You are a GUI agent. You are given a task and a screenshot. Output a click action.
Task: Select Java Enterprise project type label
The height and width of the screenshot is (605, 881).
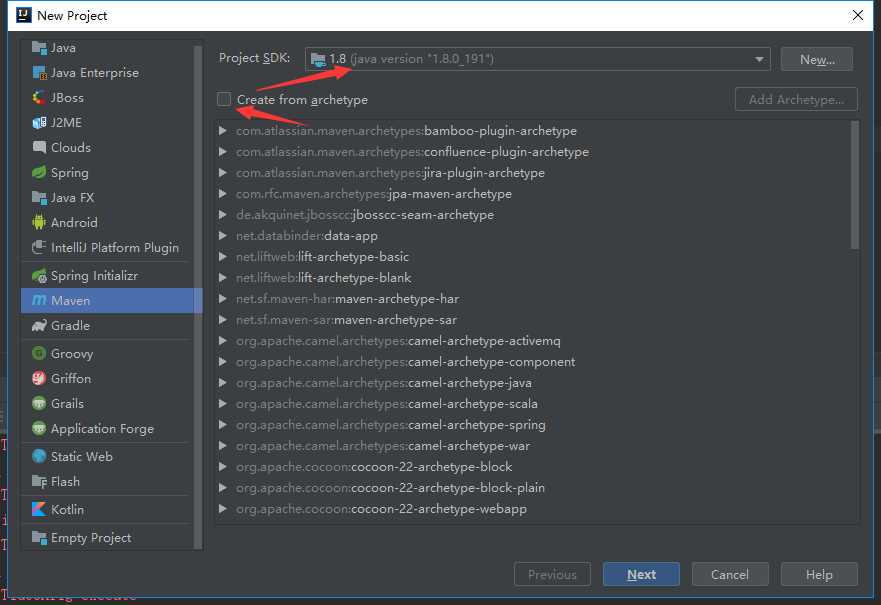(x=94, y=72)
